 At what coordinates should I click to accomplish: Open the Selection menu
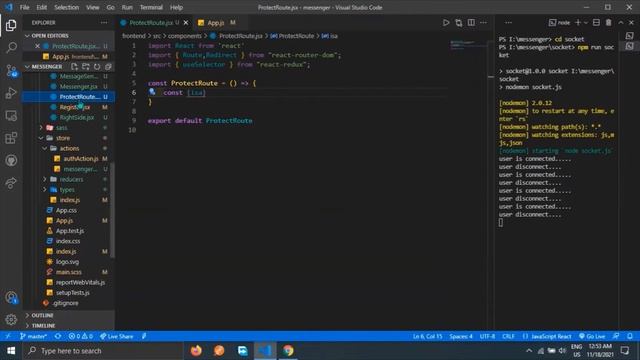(x=67, y=7)
